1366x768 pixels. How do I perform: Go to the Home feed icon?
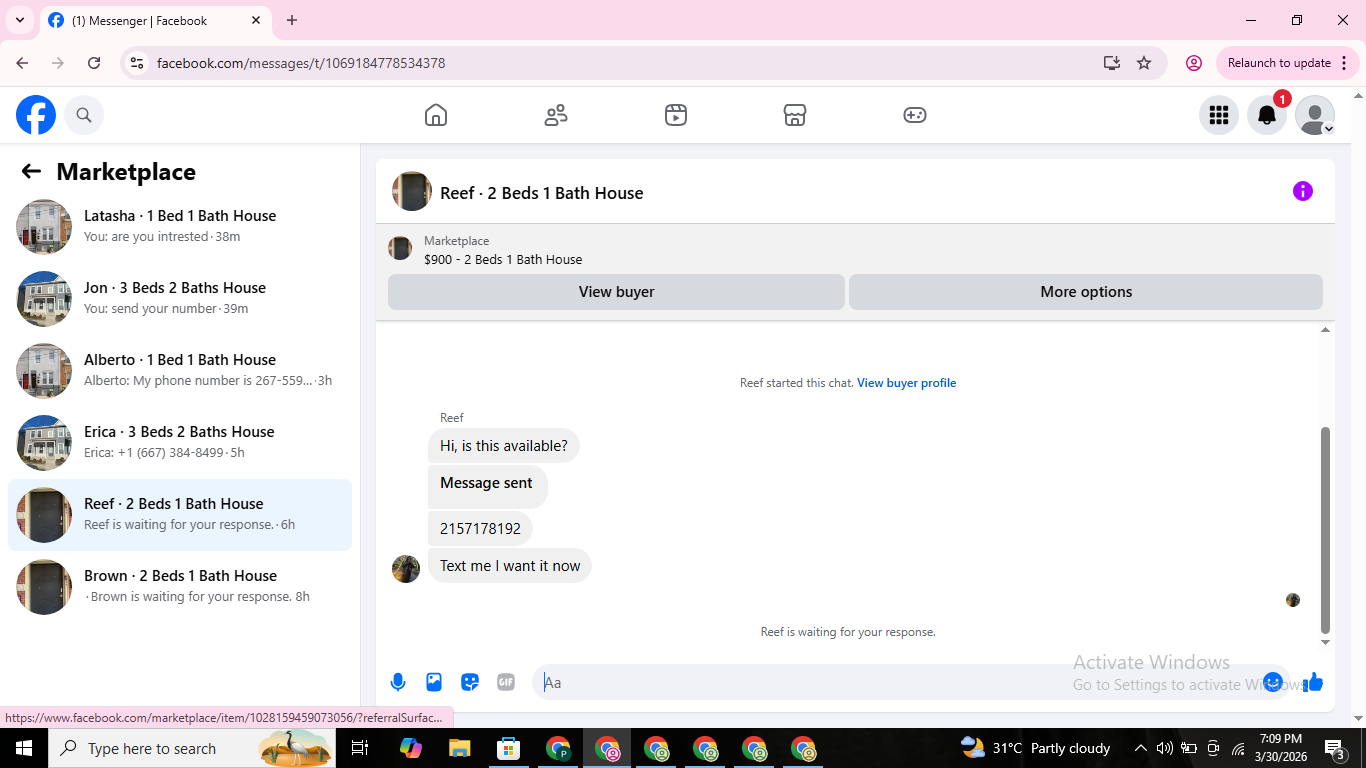tap(436, 115)
